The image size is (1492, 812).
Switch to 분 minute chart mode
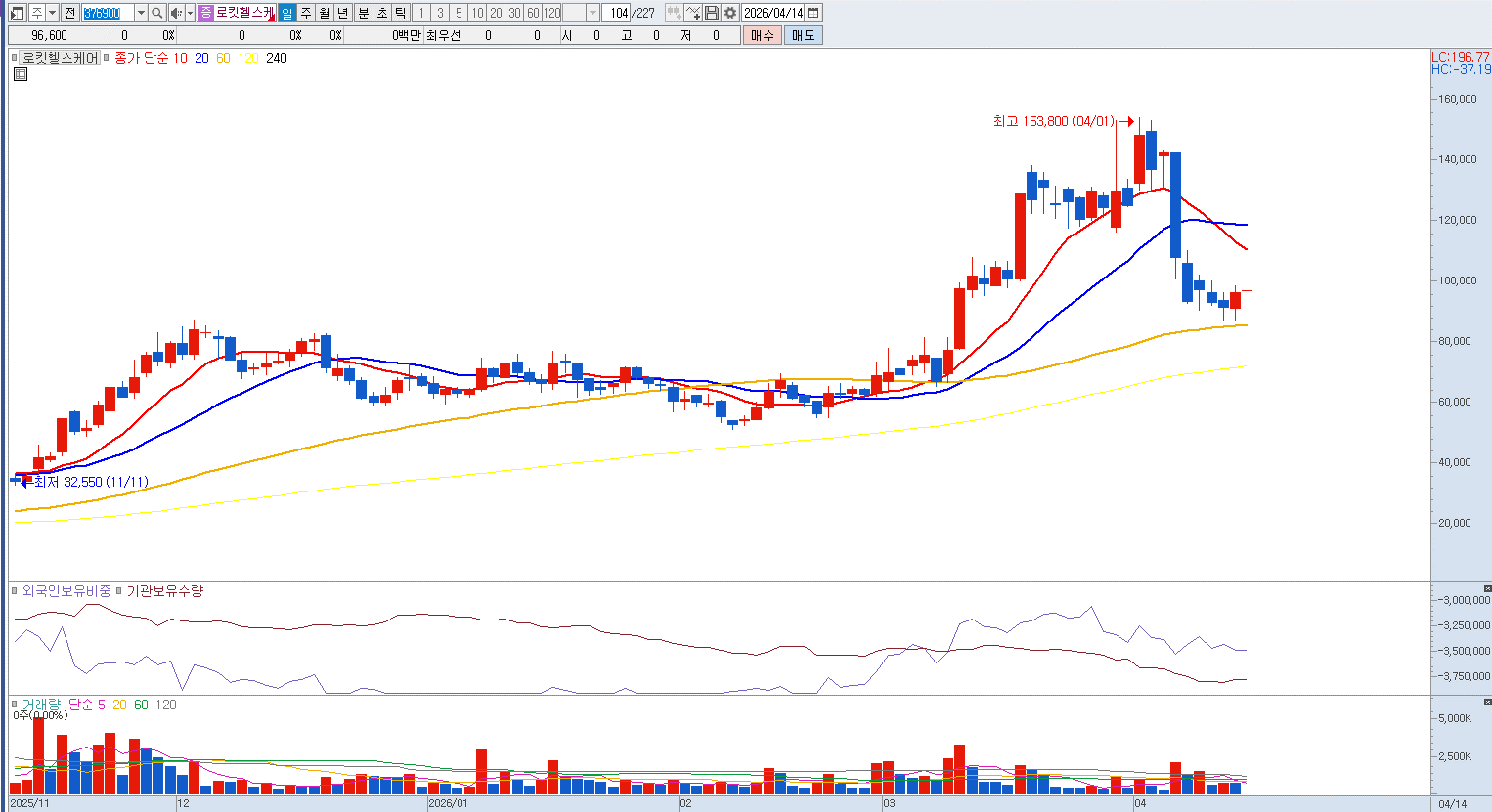pyautogui.click(x=363, y=13)
